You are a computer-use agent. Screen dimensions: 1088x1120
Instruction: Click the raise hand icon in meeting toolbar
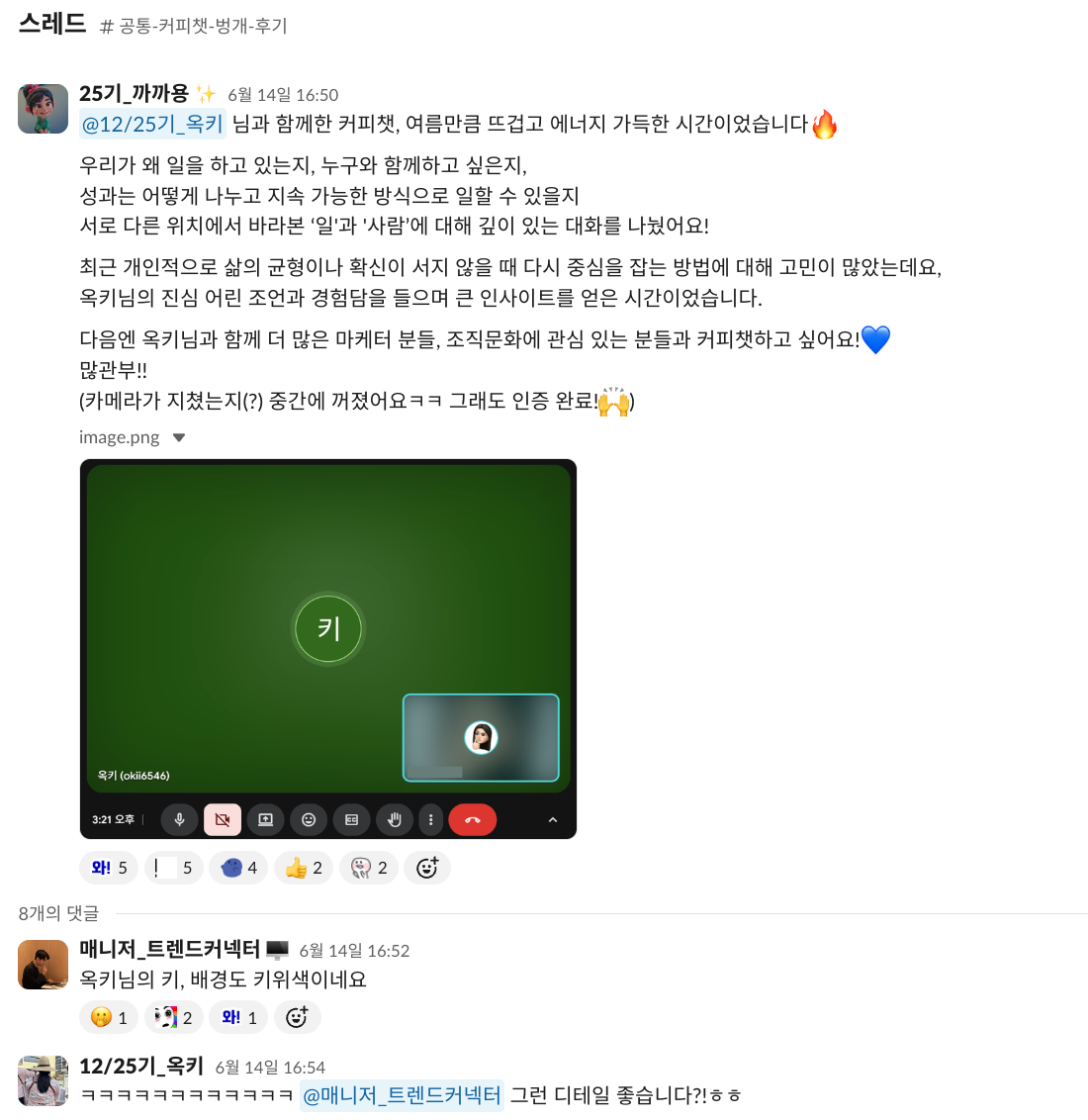pos(394,819)
